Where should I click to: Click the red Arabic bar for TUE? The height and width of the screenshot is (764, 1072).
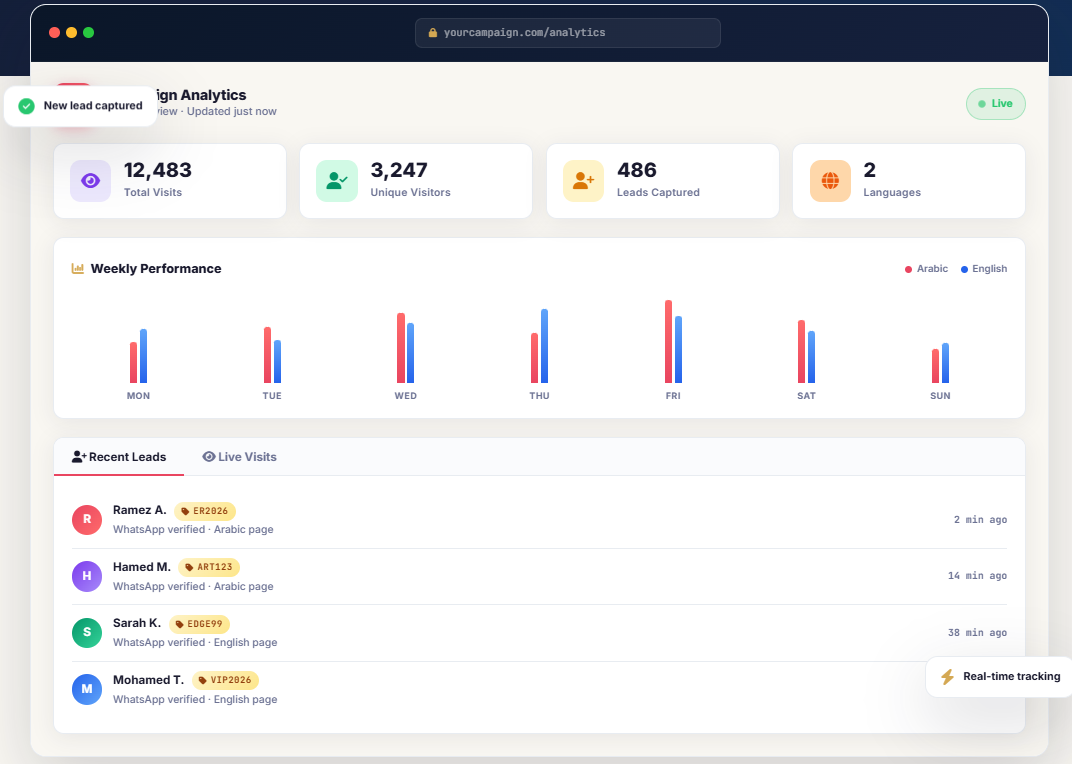(x=267, y=355)
